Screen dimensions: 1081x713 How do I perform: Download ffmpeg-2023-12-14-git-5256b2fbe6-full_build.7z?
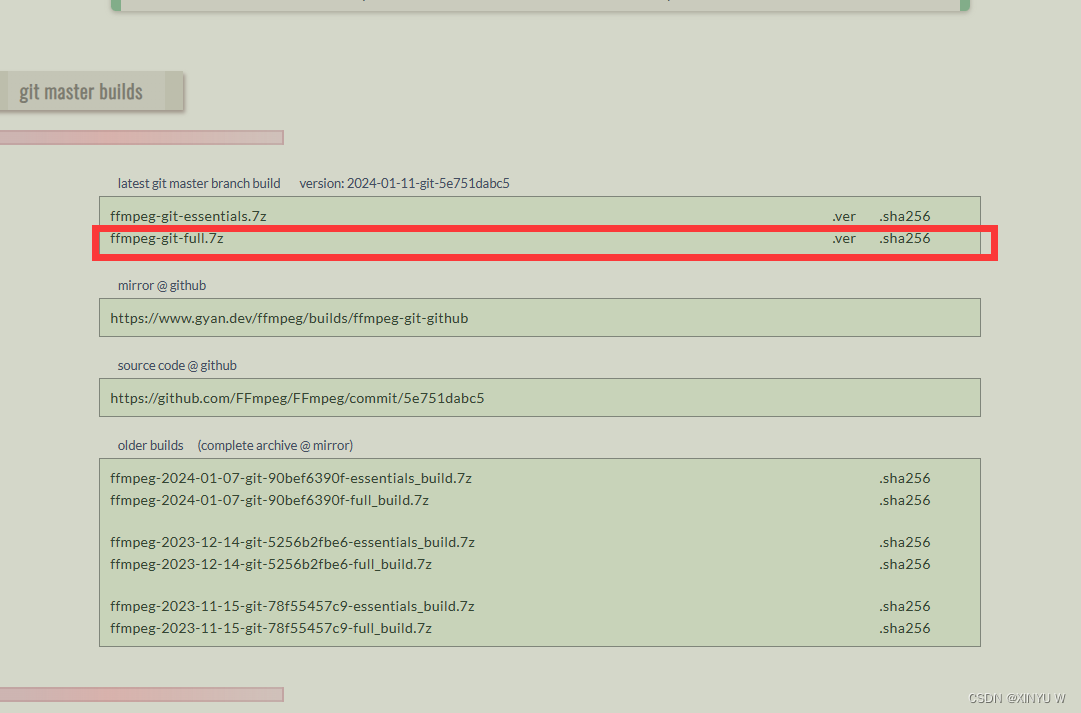(271, 564)
